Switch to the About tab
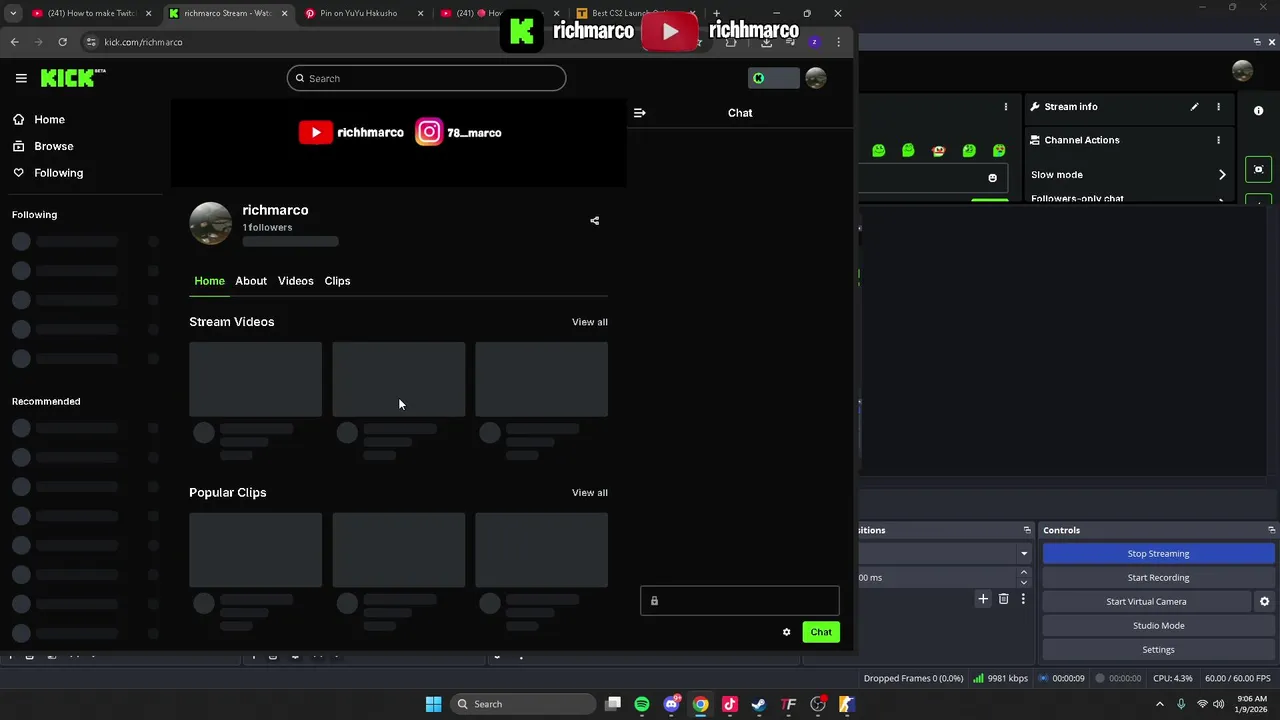The width and height of the screenshot is (1280, 720). pyautogui.click(x=251, y=281)
